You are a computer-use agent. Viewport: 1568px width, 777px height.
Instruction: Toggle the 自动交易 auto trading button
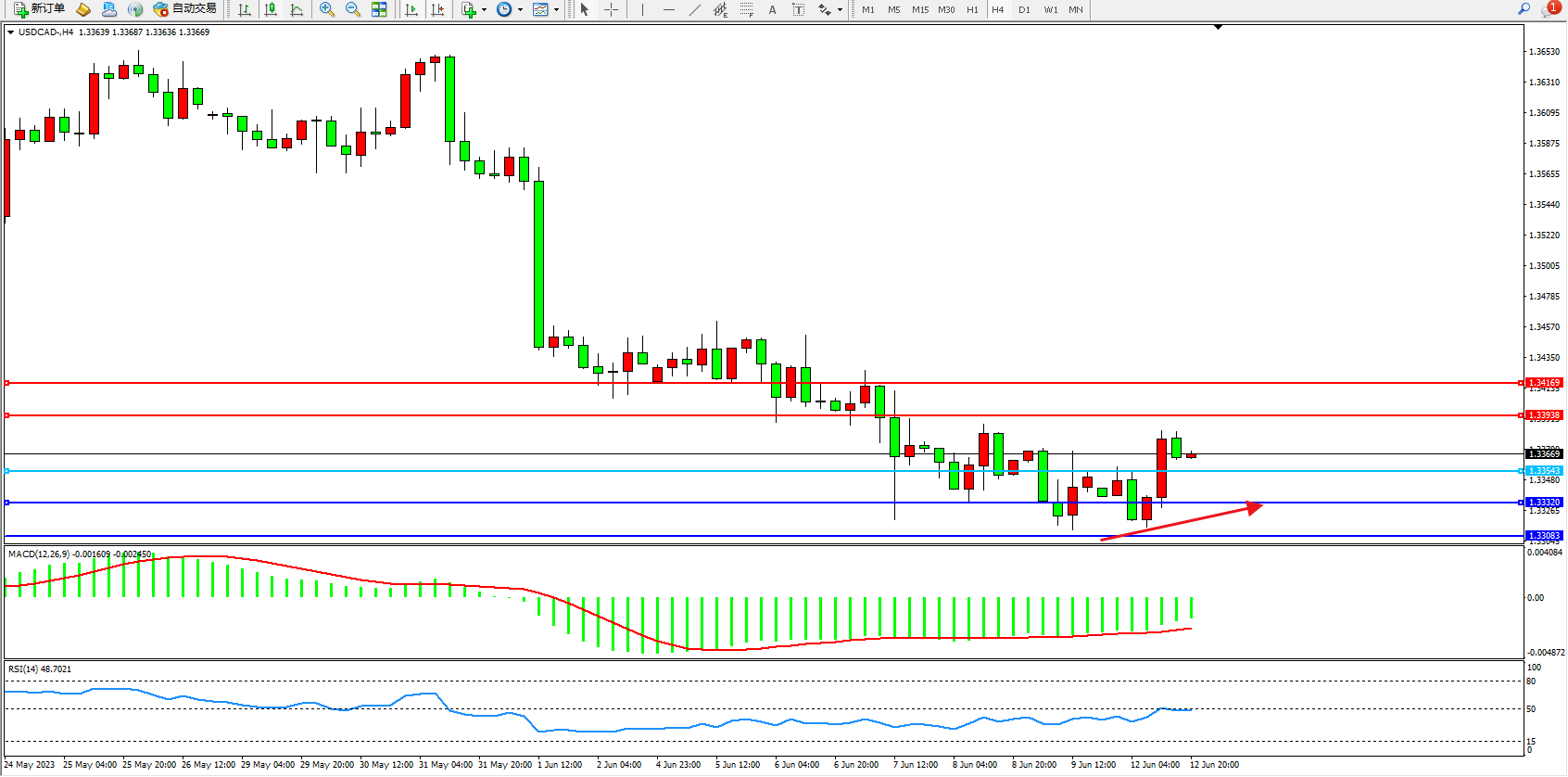tap(185, 9)
